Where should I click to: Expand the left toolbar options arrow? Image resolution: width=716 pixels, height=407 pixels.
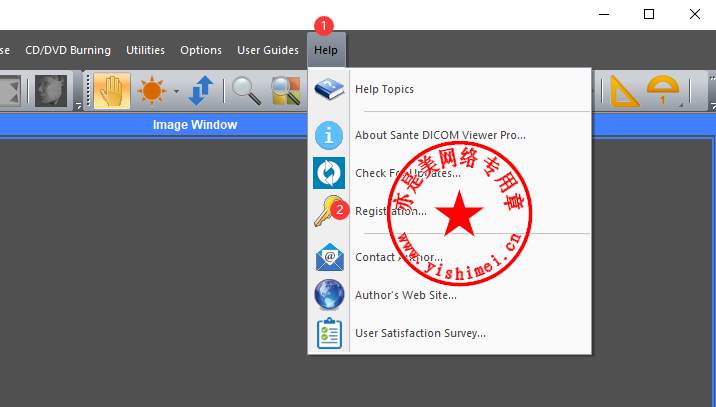pos(78,106)
